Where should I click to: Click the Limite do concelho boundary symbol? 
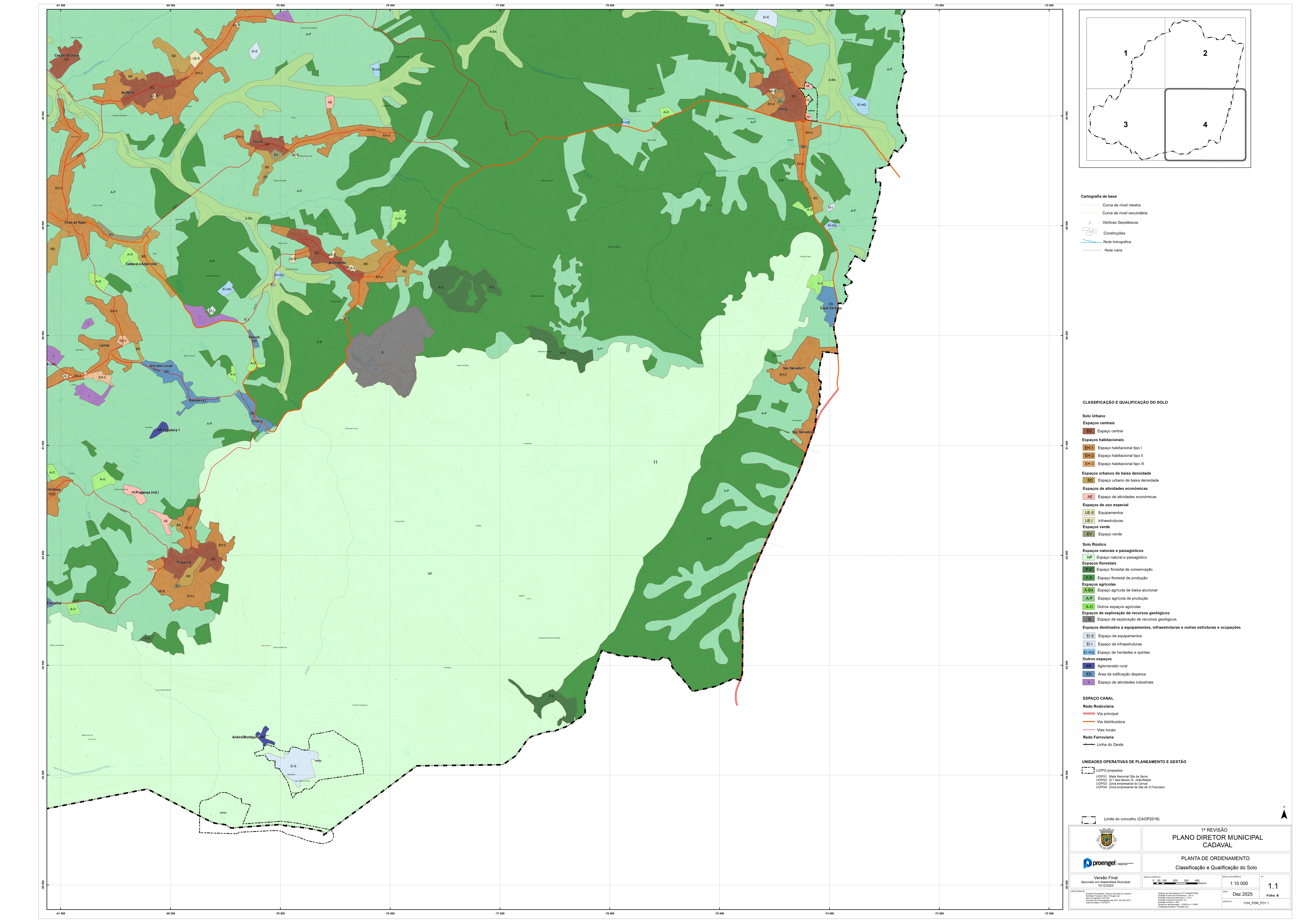pos(1089,820)
